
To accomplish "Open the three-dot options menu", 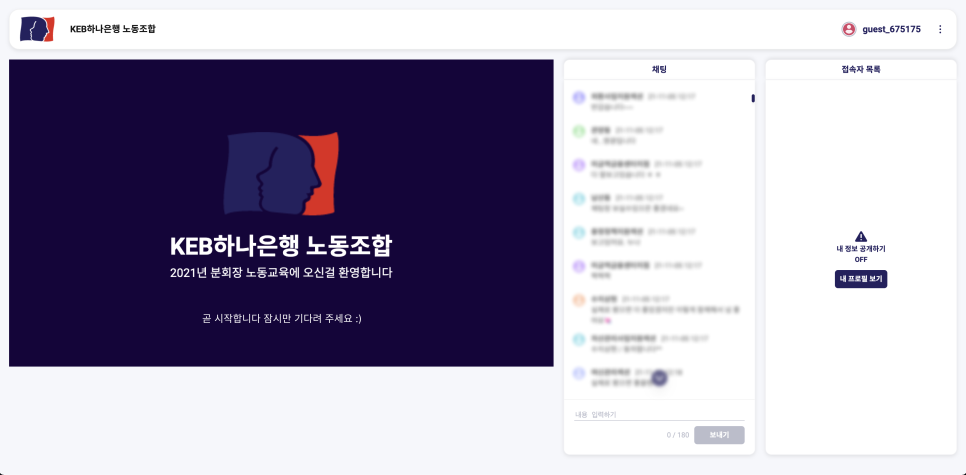I will click(x=940, y=29).
